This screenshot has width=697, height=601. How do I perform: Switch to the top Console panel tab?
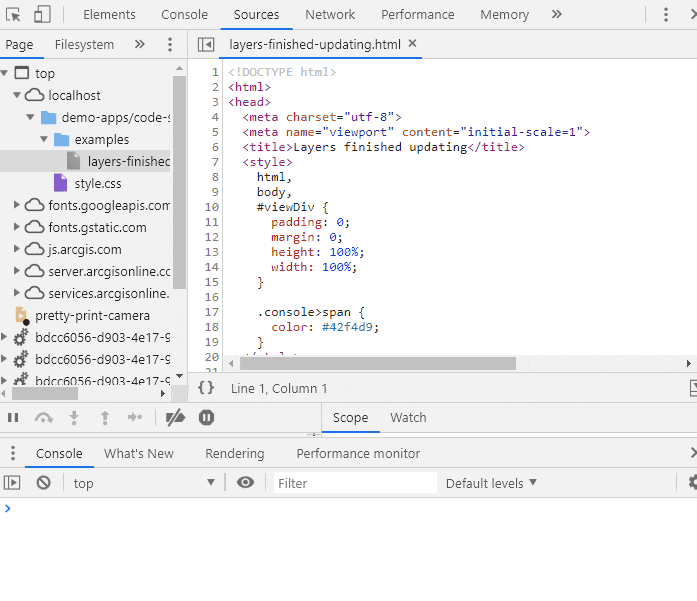[184, 15]
